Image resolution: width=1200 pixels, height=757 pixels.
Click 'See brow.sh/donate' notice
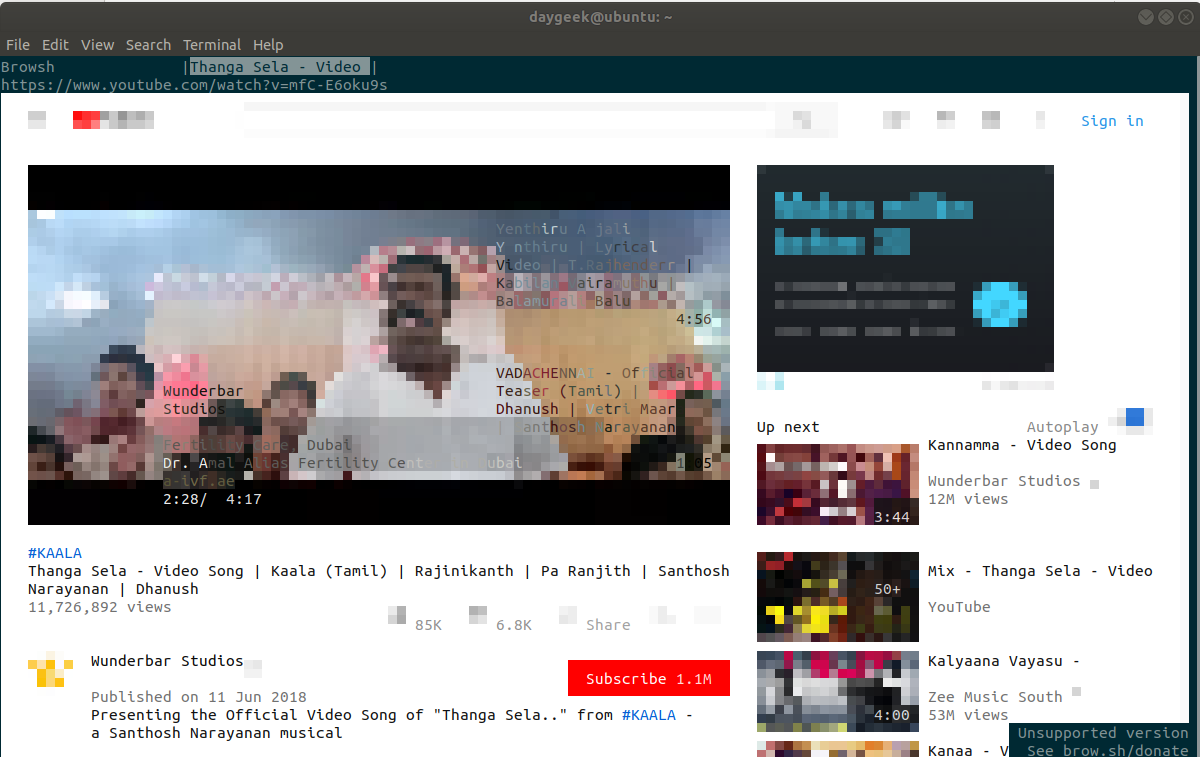pos(1108,750)
